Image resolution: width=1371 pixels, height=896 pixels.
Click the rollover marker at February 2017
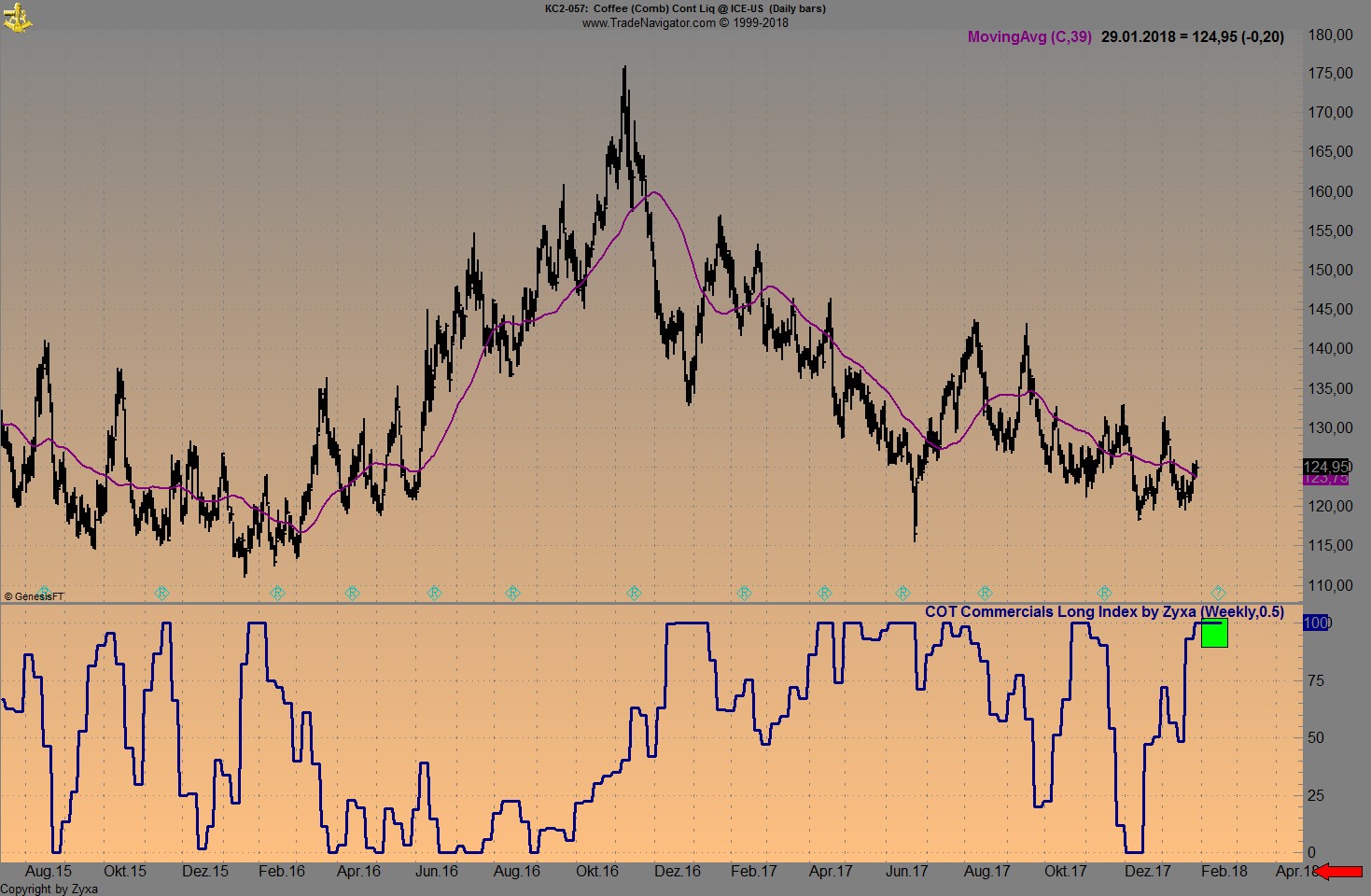click(744, 593)
